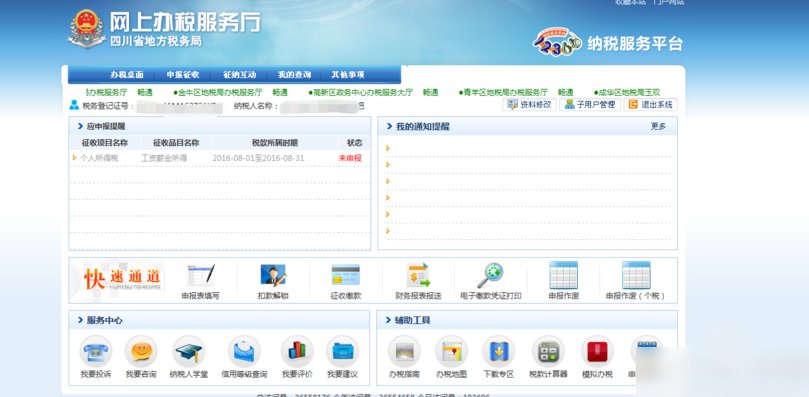
Task: Click the red 未申报 status
Action: (x=350, y=158)
